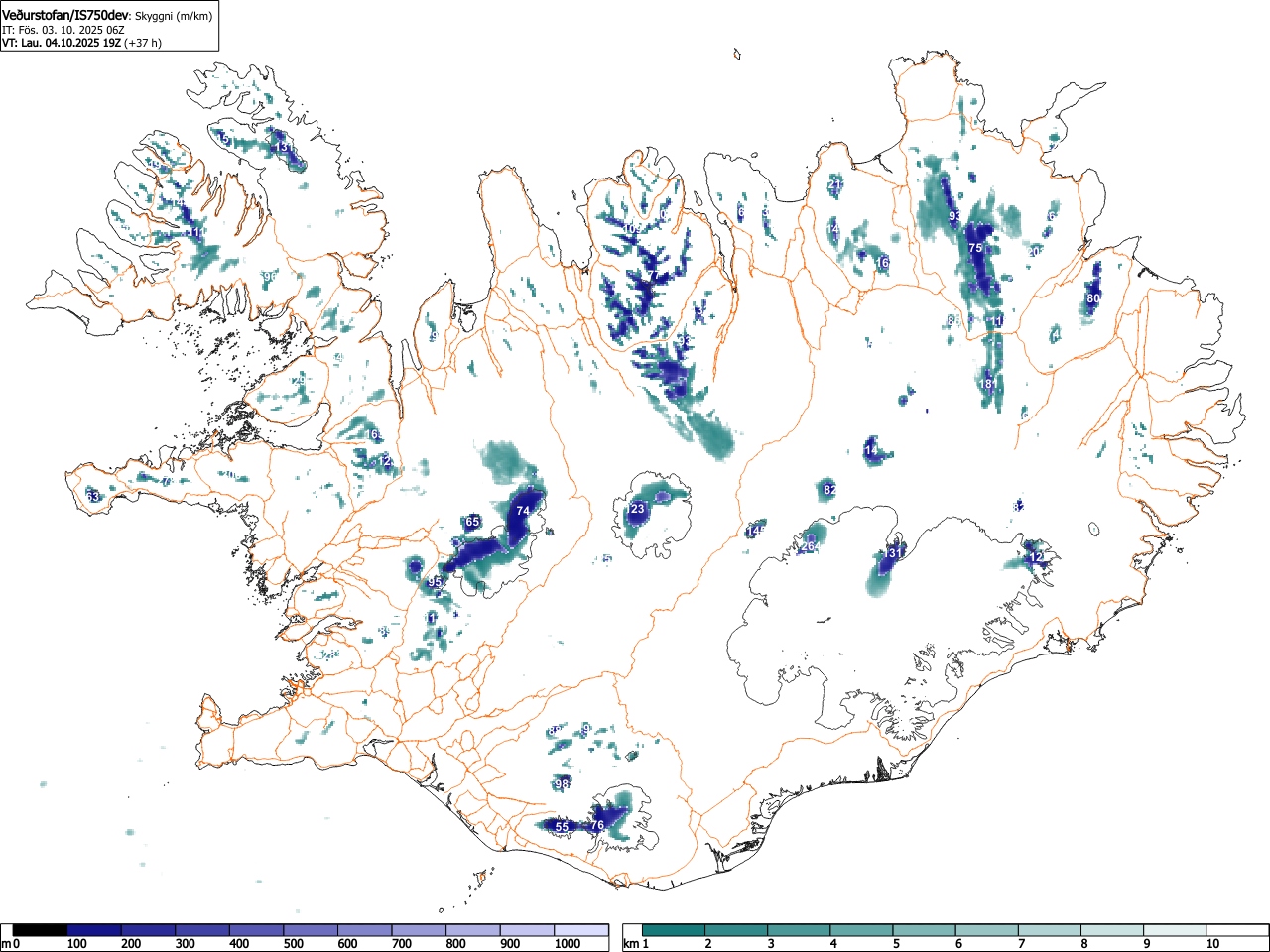Click the "1000" tick on the metre scale

point(567,944)
